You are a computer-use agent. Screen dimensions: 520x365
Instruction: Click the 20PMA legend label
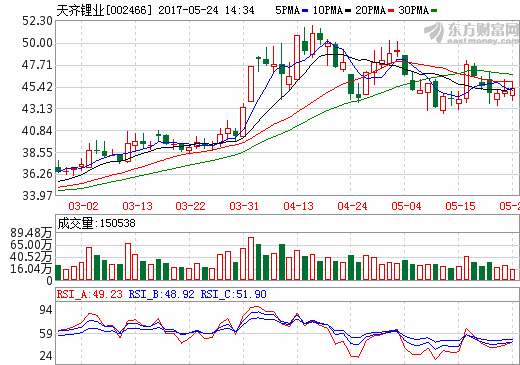coord(370,10)
